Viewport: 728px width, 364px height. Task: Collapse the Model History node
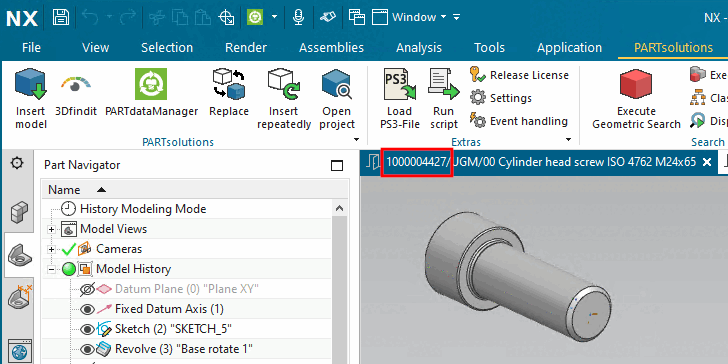pyautogui.click(x=51, y=269)
